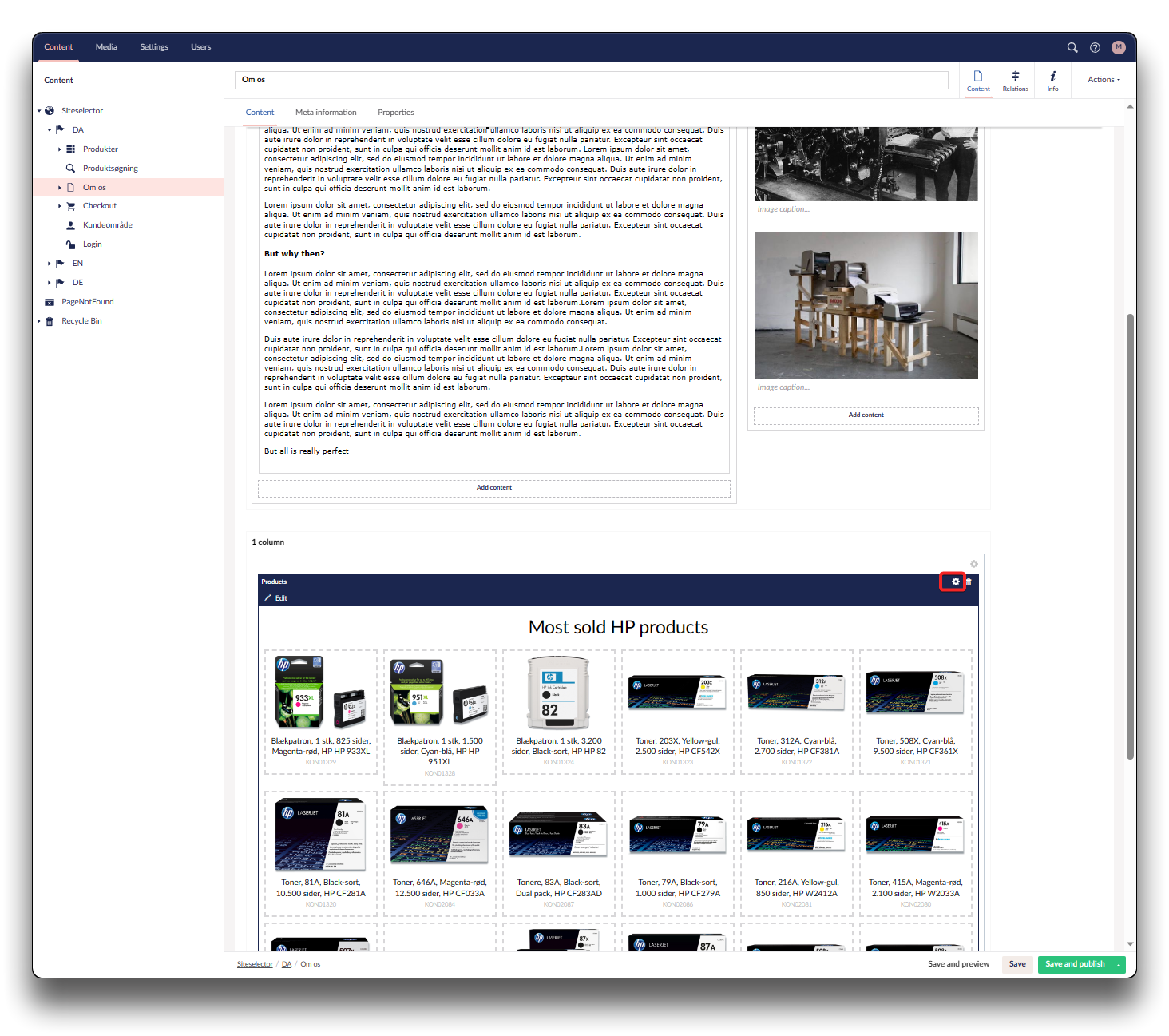
Task: Expand the Recycle Bin node arrow
Action: pyautogui.click(x=39, y=321)
